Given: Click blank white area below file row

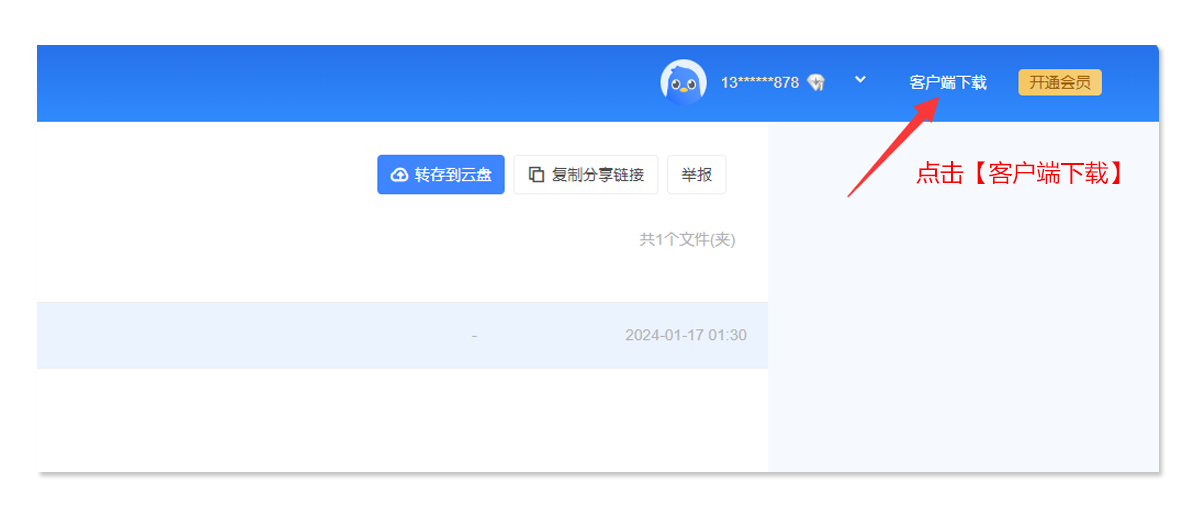Looking at the screenshot, I should [400, 420].
